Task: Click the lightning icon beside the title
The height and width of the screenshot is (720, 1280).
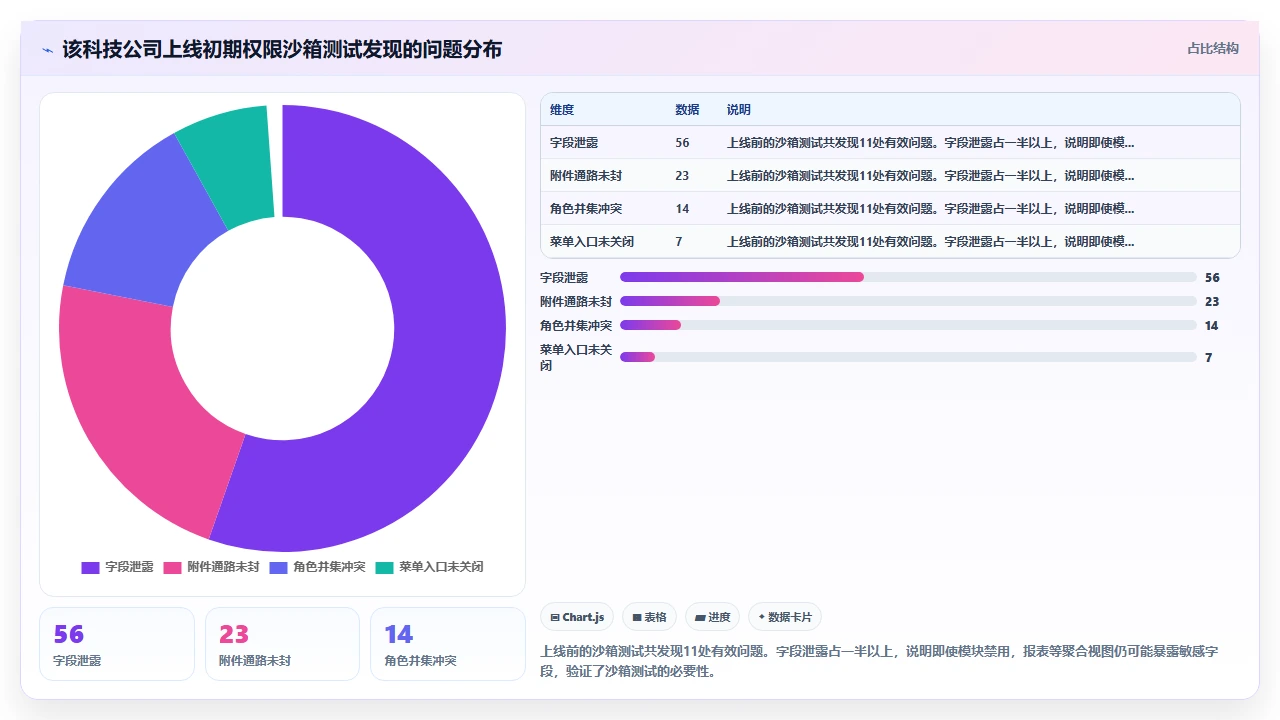Action: point(47,49)
